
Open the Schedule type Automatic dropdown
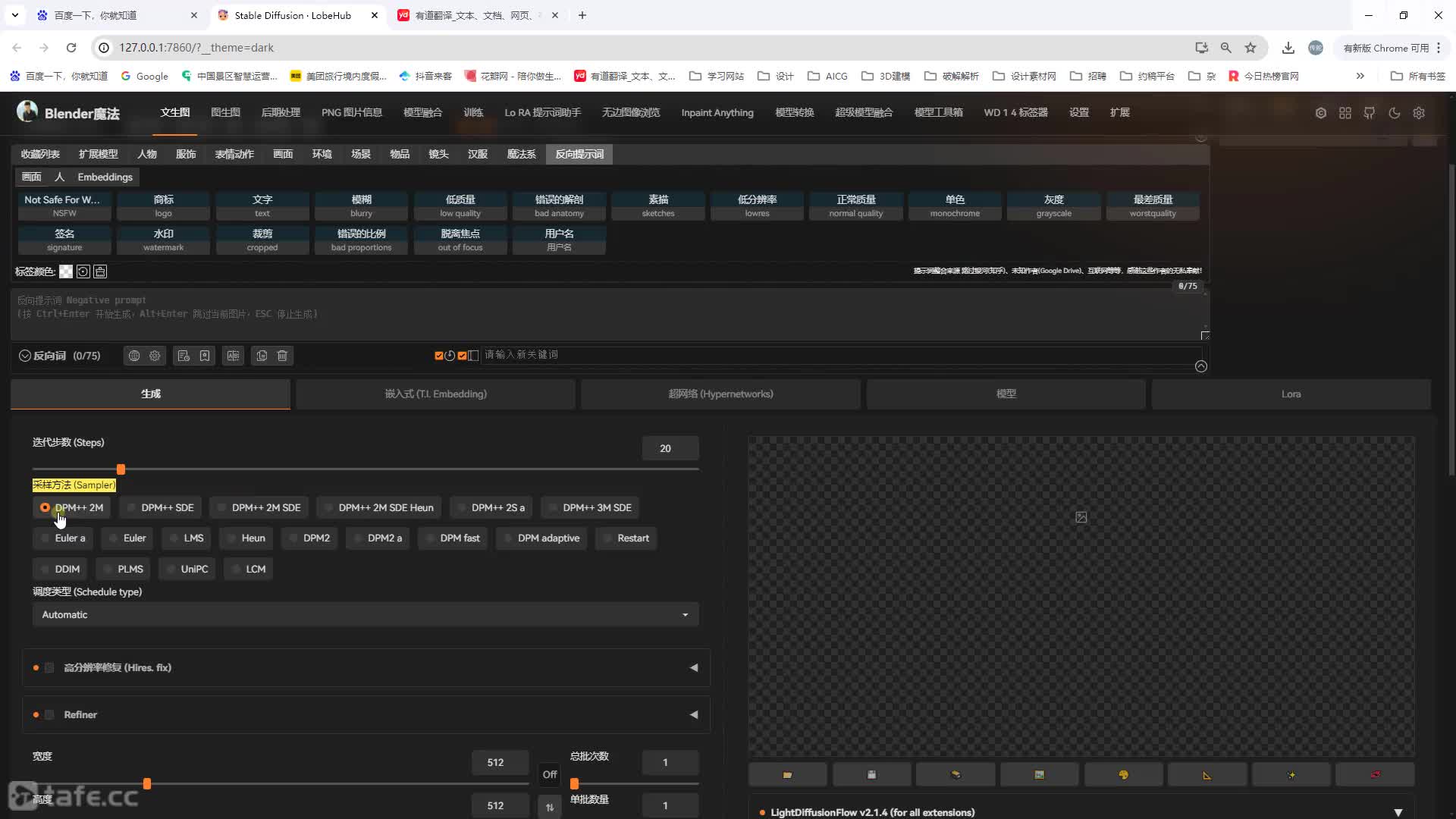pos(366,615)
